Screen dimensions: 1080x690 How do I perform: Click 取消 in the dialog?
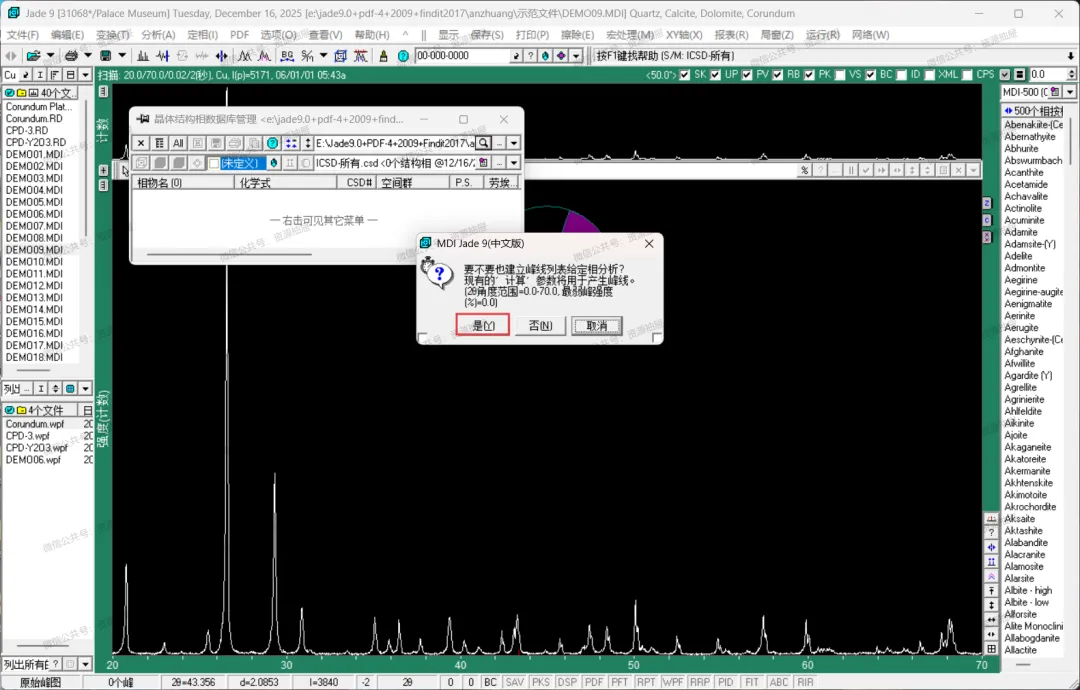pyautogui.click(x=596, y=325)
